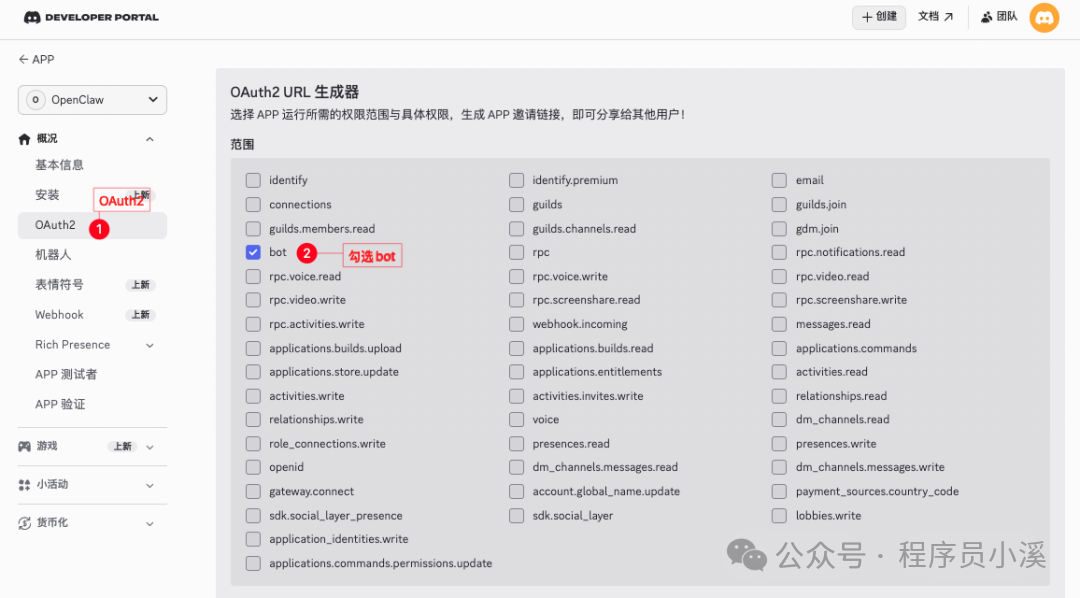The image size is (1080, 598).
Task: Select OAuth2 in the sidebar
Action: [92, 225]
